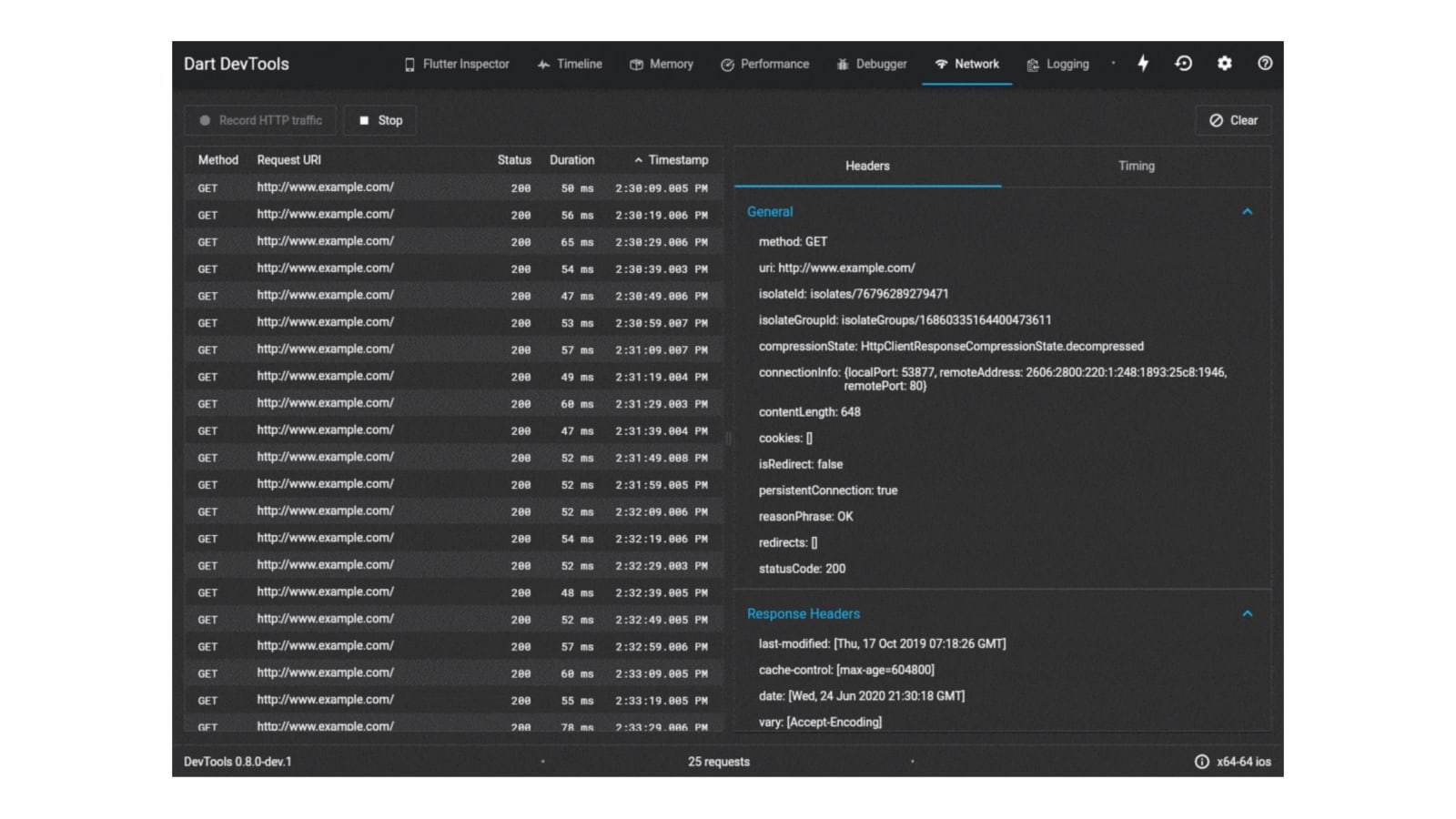Select the request at 2:30:09.005 PM
This screenshot has width=1456, height=819.
(454, 187)
